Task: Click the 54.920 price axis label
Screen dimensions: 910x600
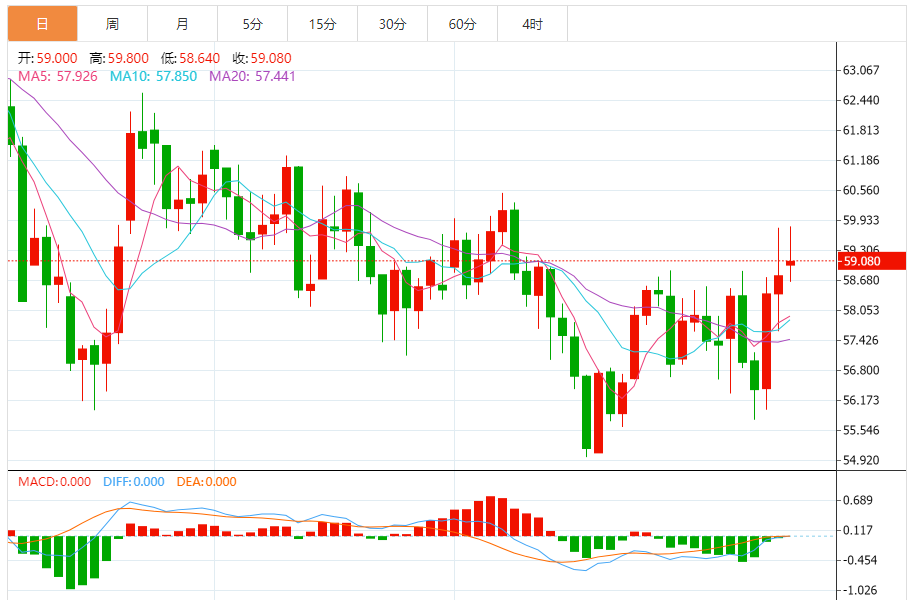Action: click(x=861, y=460)
